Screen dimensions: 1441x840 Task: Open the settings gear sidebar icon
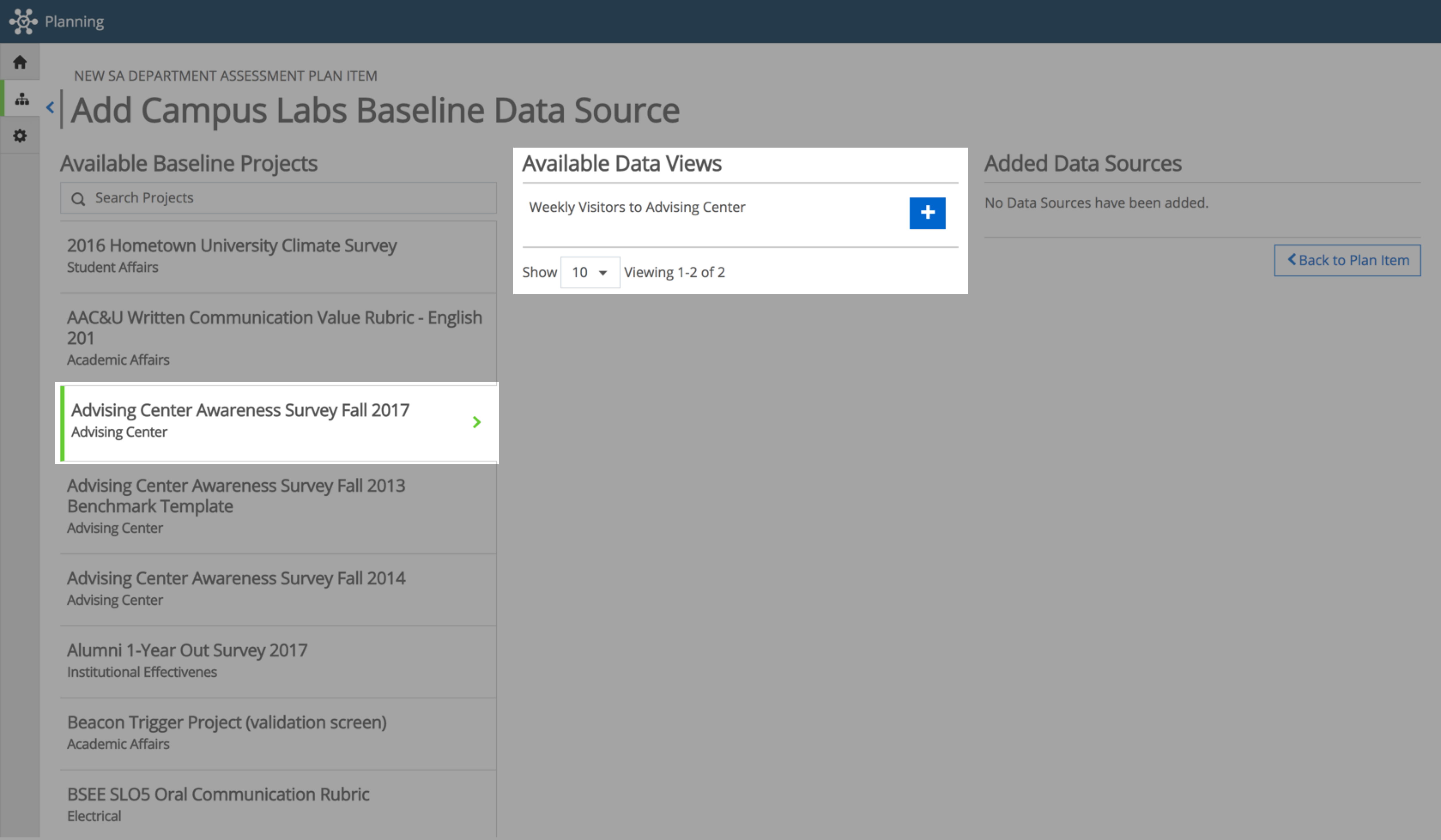pyautogui.click(x=20, y=136)
